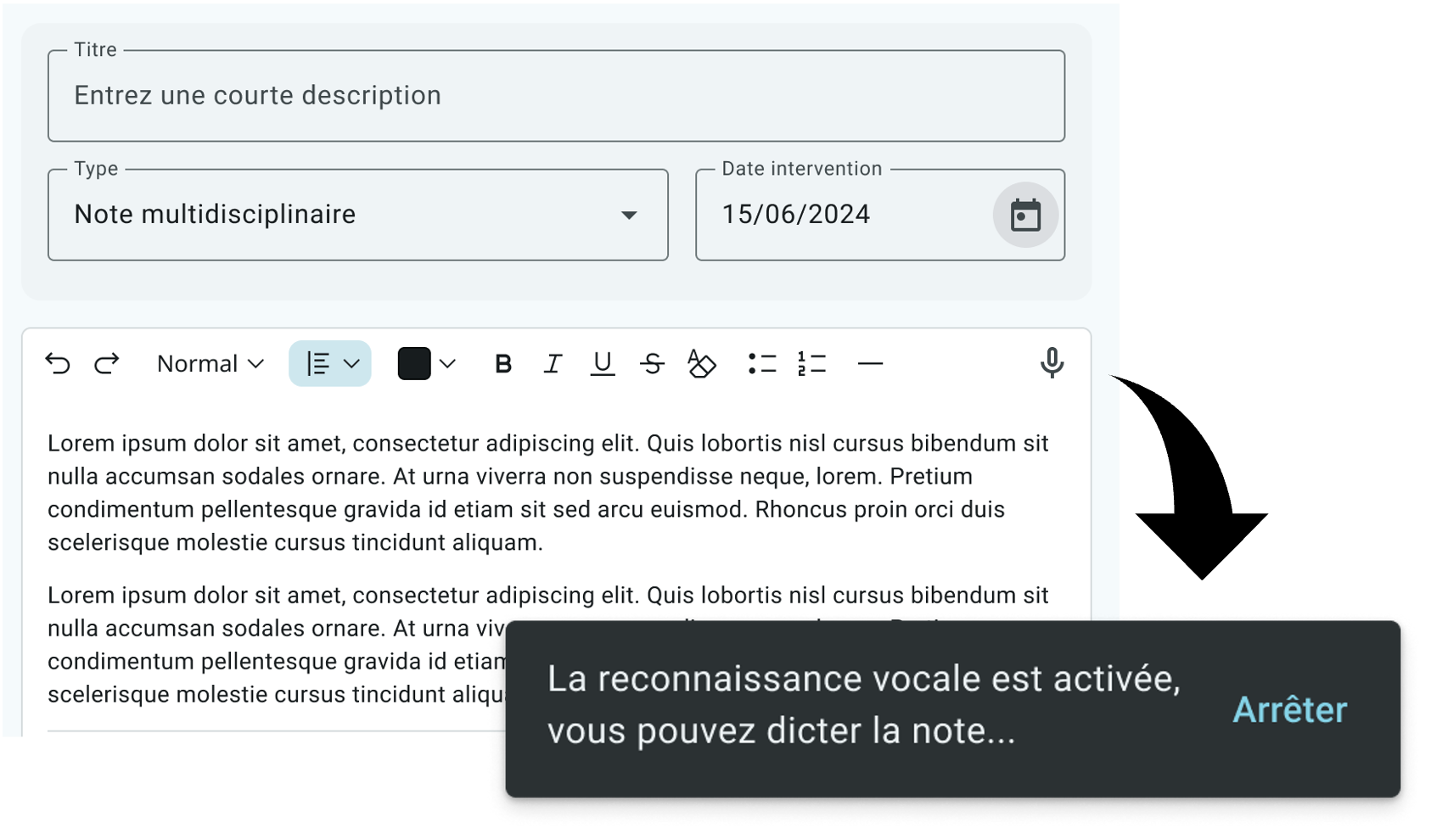Clear text formatting with the eraser icon
This screenshot has height=840, width=1431.
coord(701,363)
